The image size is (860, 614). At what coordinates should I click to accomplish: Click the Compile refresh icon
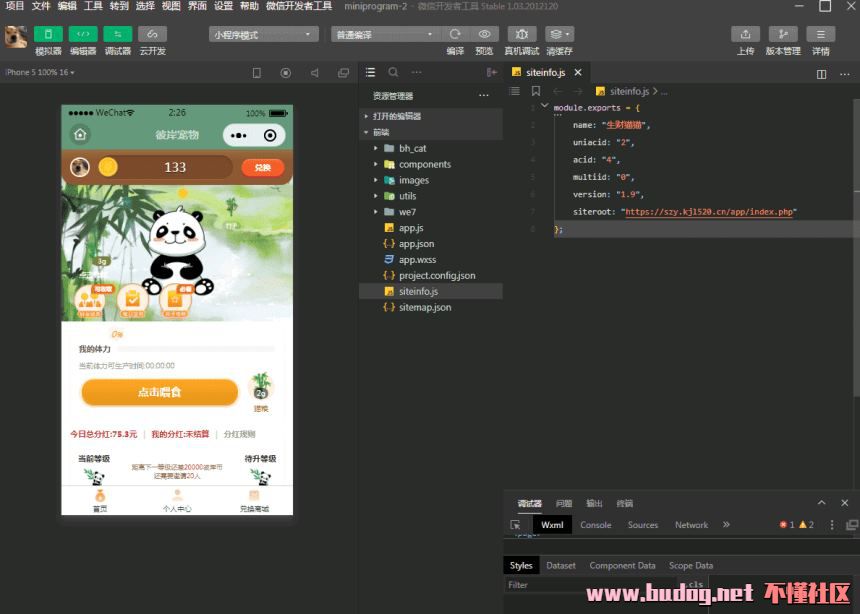455,34
